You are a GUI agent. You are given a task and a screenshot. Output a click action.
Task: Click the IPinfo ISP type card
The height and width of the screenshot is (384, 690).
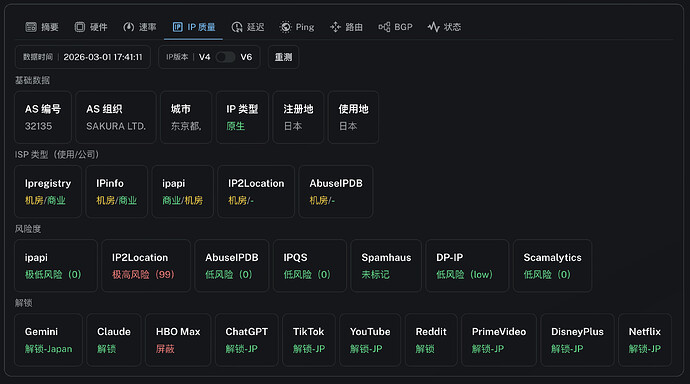pyautogui.click(x=117, y=192)
